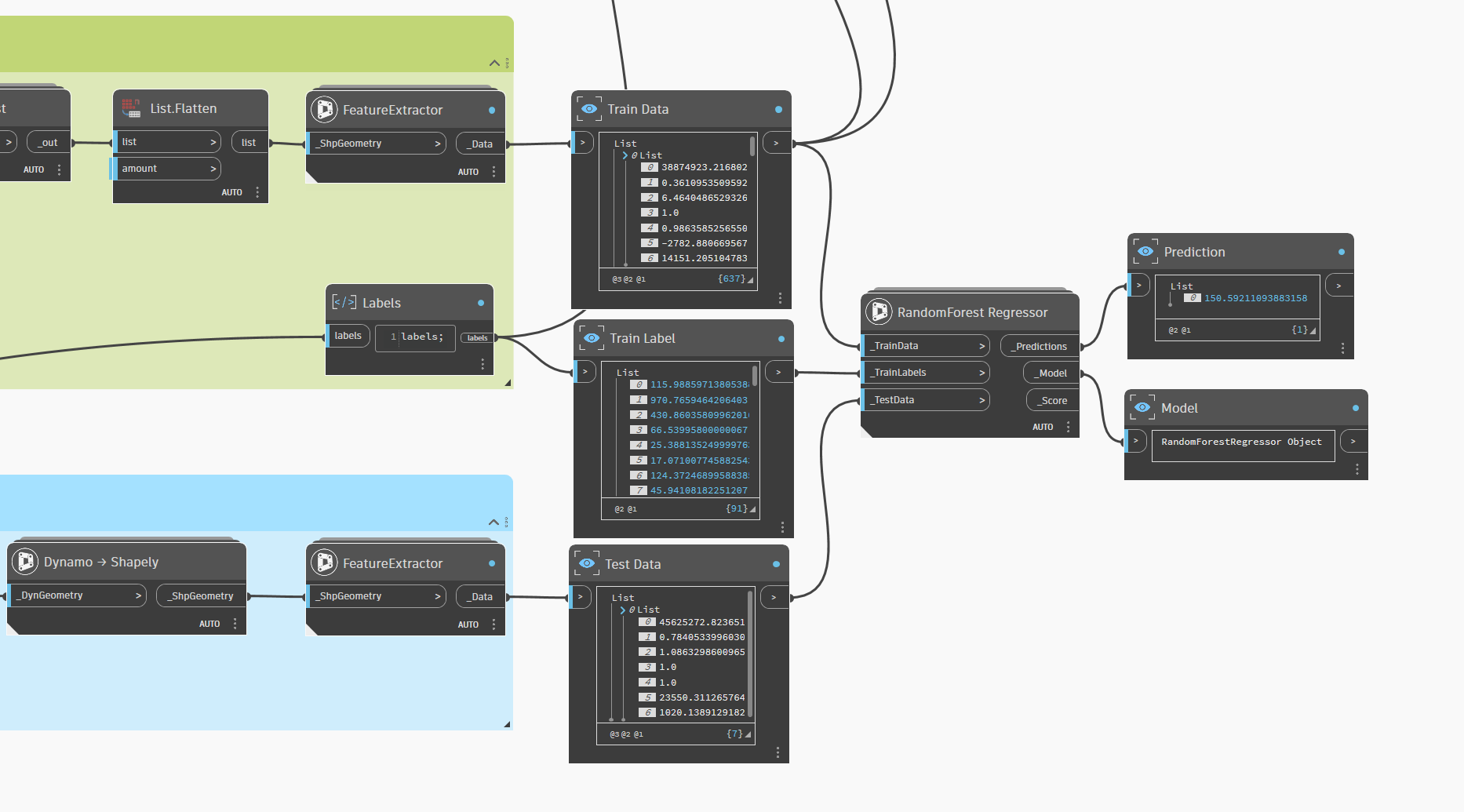Click the Labels code block icon

(344, 302)
